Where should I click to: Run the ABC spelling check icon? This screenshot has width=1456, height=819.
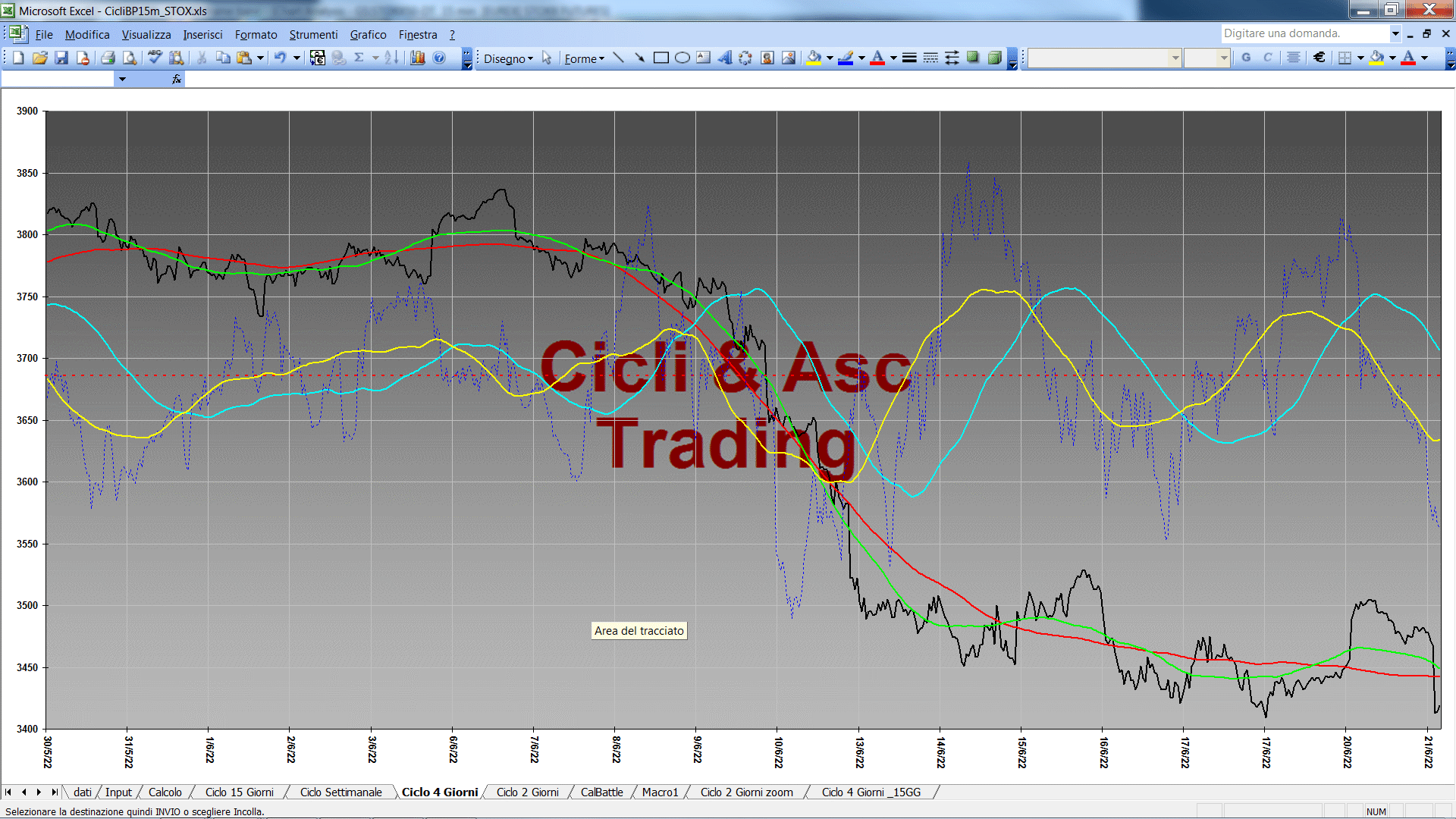coord(155,58)
